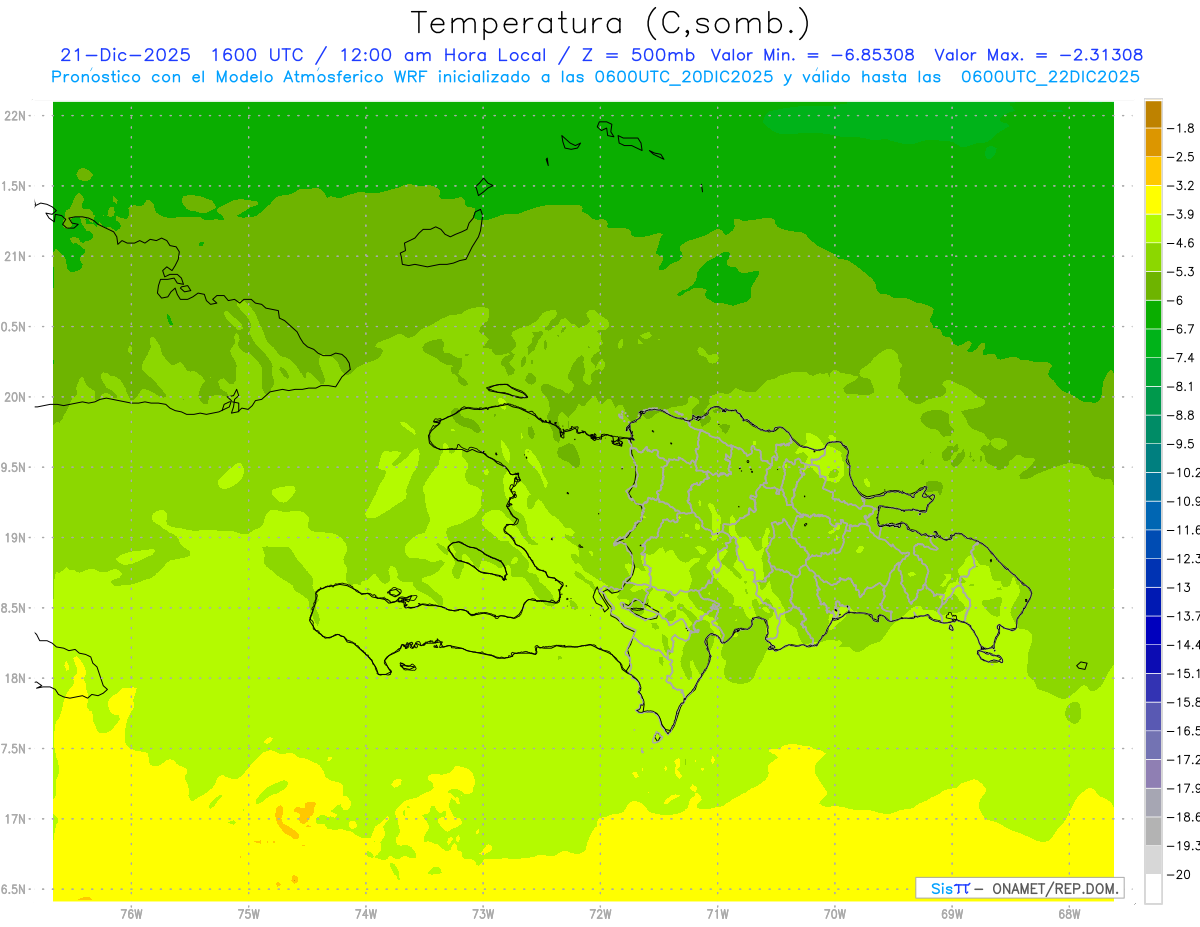The height and width of the screenshot is (927, 1200).
Task: Click the 'SisTT - ONAMET/REP.DOM.' logo box
Action: tap(1019, 888)
